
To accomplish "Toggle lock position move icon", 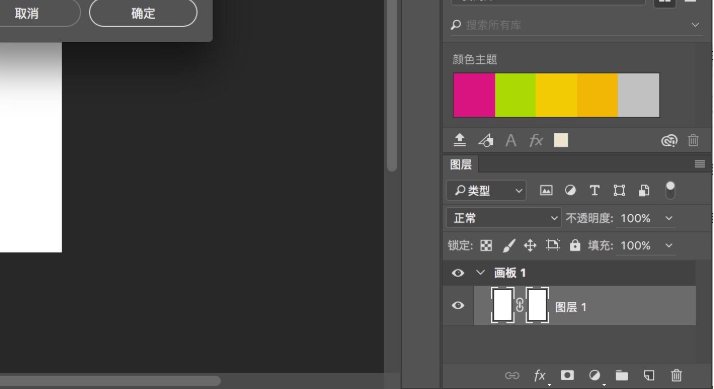I will coord(530,246).
